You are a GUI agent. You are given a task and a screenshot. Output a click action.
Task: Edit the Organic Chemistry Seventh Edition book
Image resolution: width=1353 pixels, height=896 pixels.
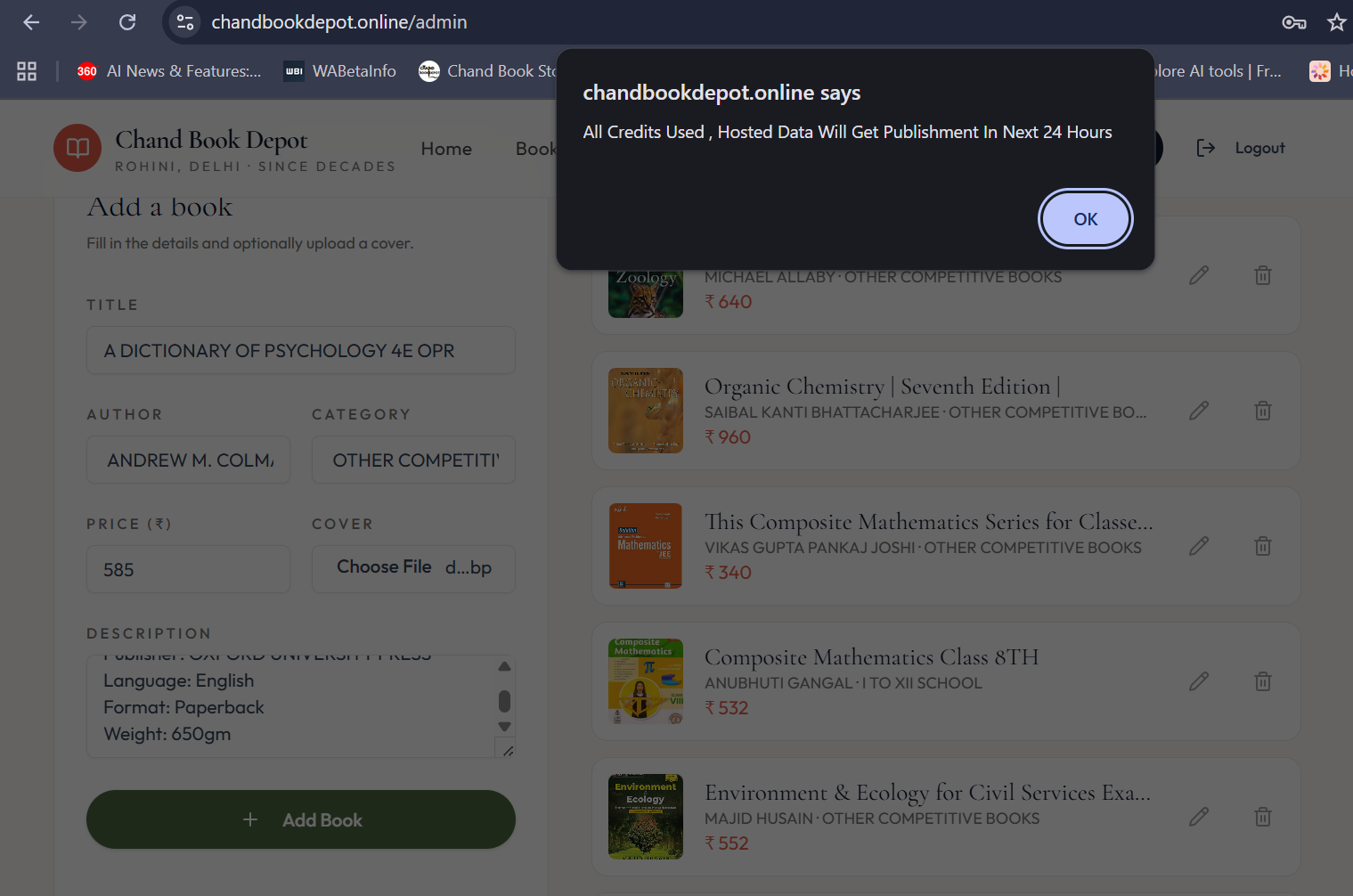coord(1199,411)
